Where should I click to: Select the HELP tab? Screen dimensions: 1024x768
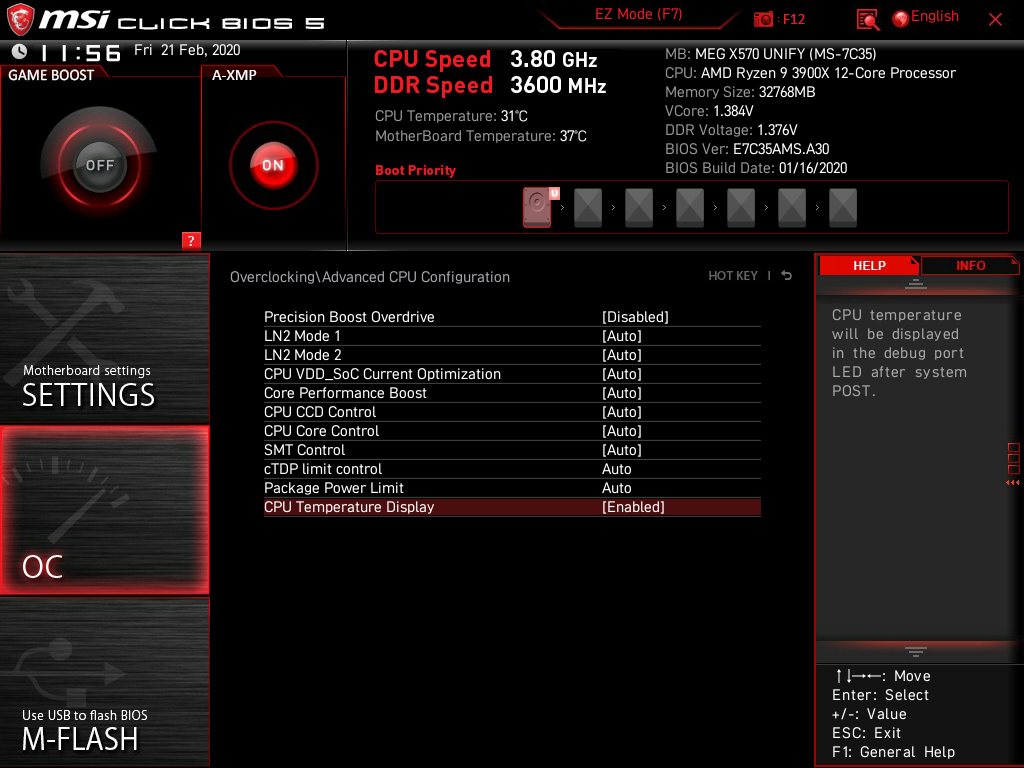tap(869, 265)
